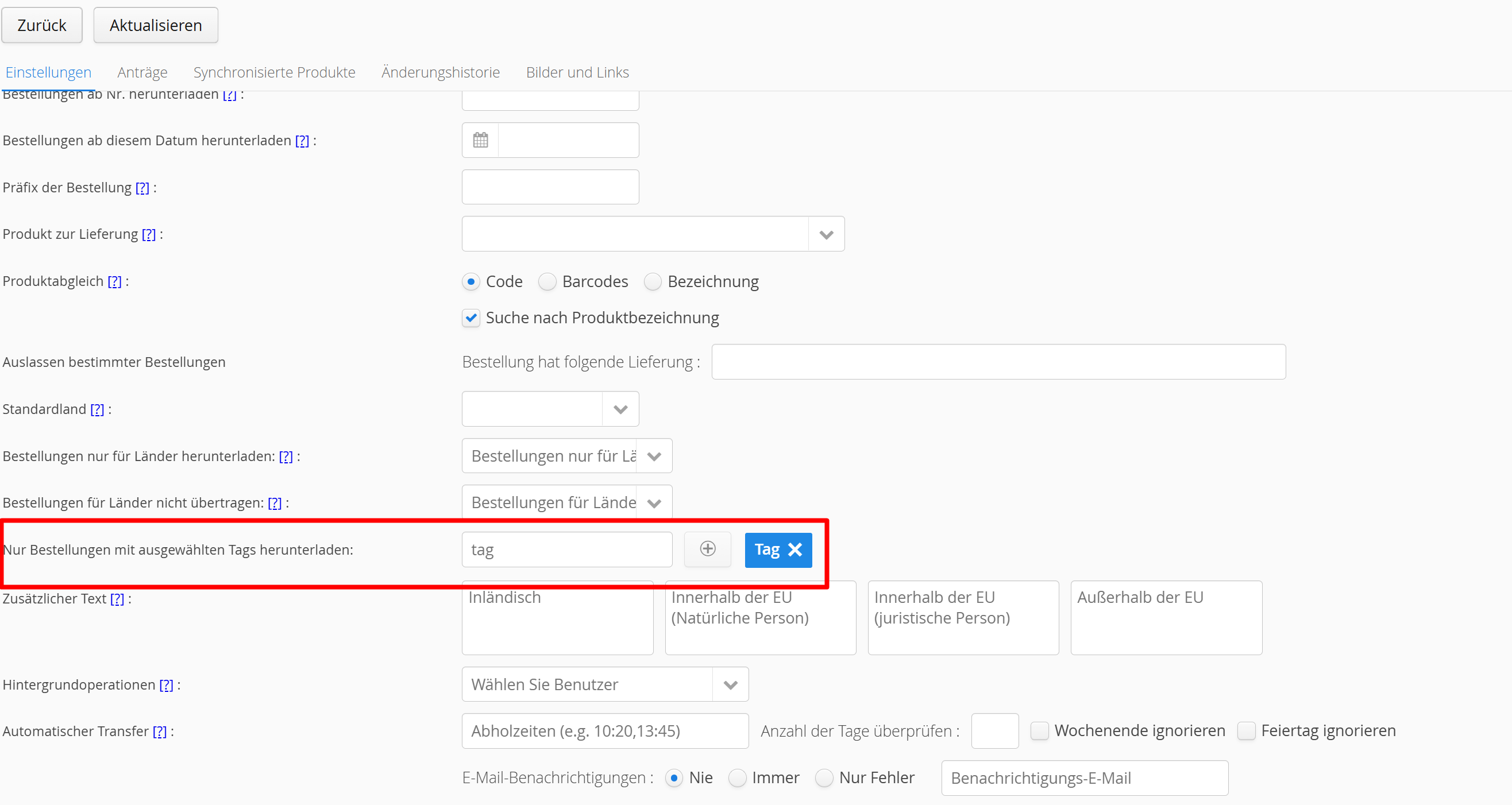Open help icon for Hintergrundoperationen
Viewport: 1512px width, 805px height.
167,686
